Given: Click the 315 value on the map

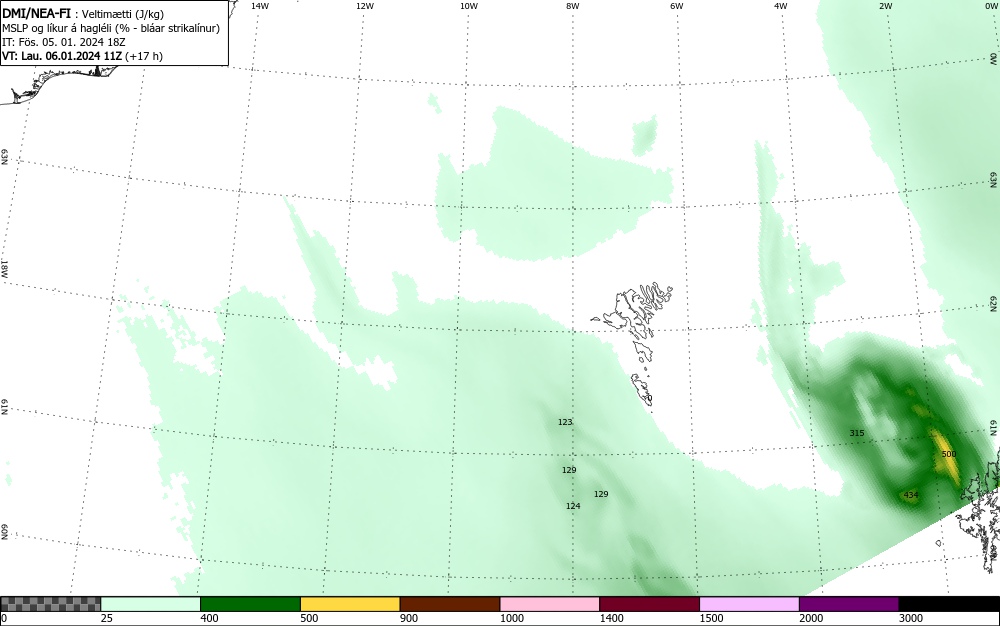Looking at the screenshot, I should [857, 433].
